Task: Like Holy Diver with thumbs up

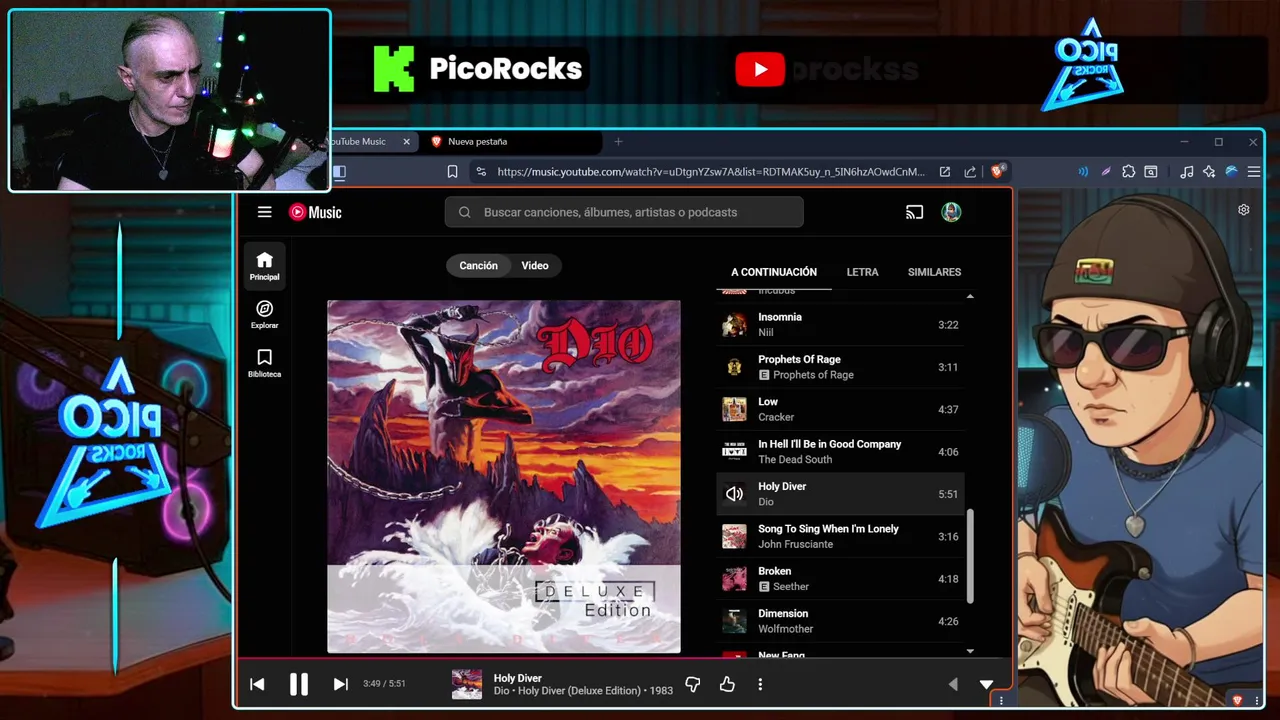Action: [727, 684]
